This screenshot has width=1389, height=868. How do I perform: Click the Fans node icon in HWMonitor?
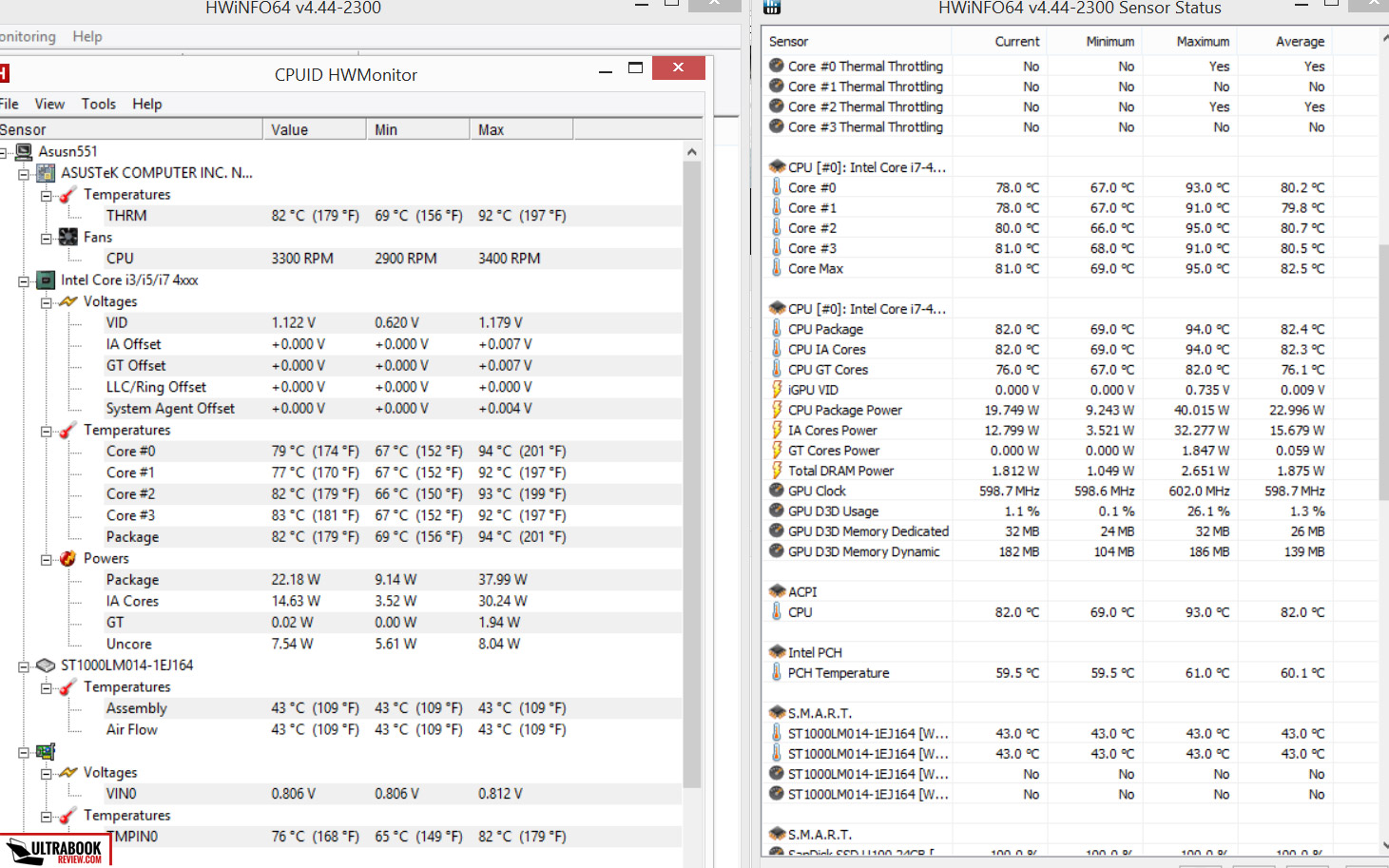point(68,237)
